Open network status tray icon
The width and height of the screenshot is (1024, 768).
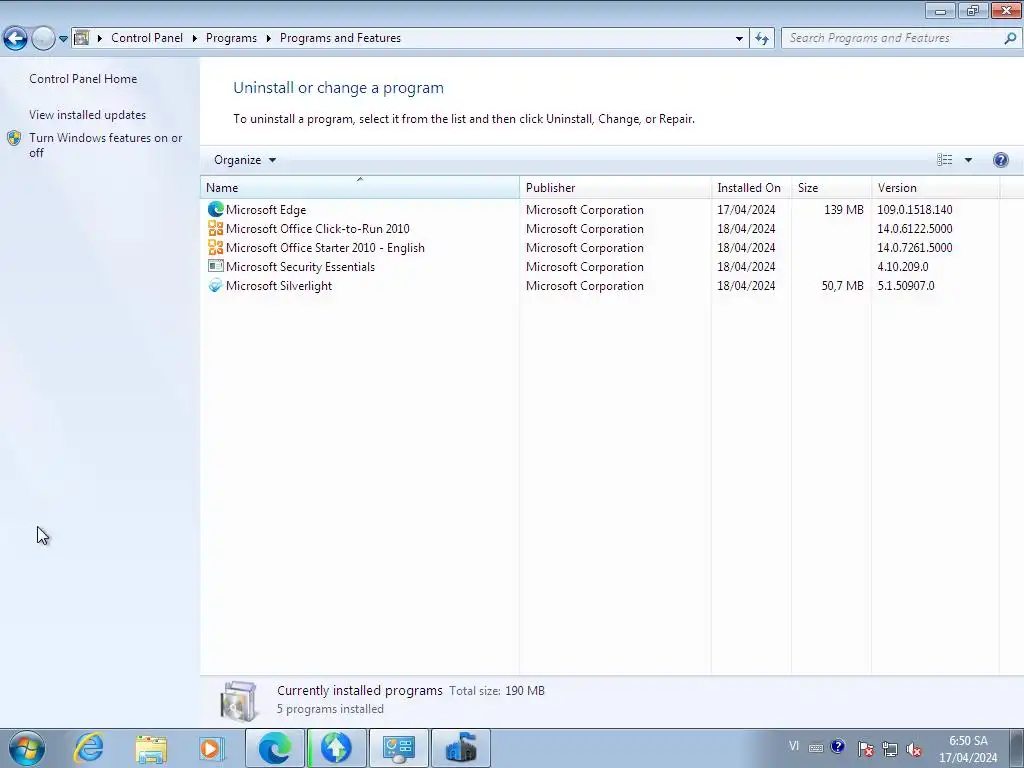click(889, 749)
